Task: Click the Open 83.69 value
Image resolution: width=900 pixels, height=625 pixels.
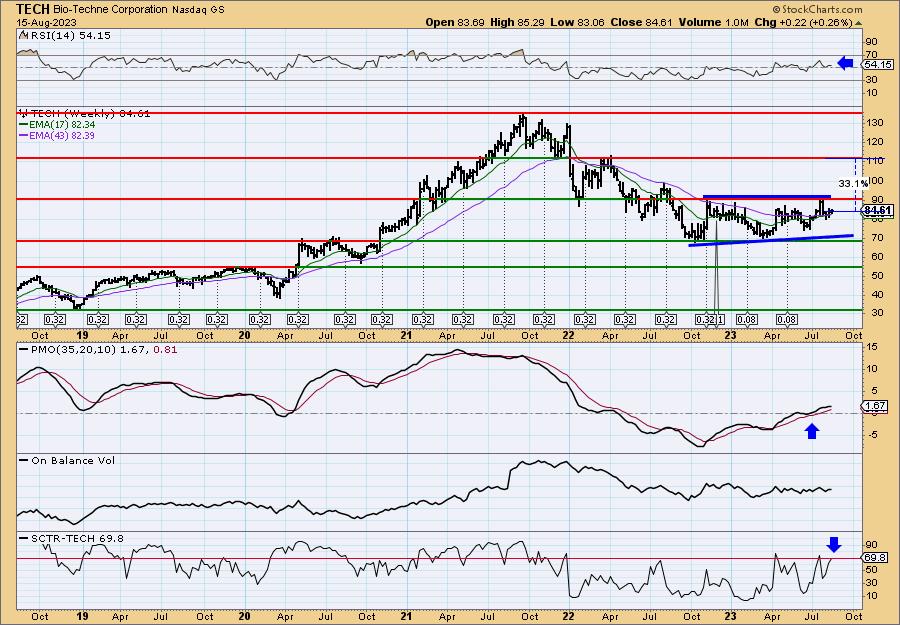Action: 455,22
